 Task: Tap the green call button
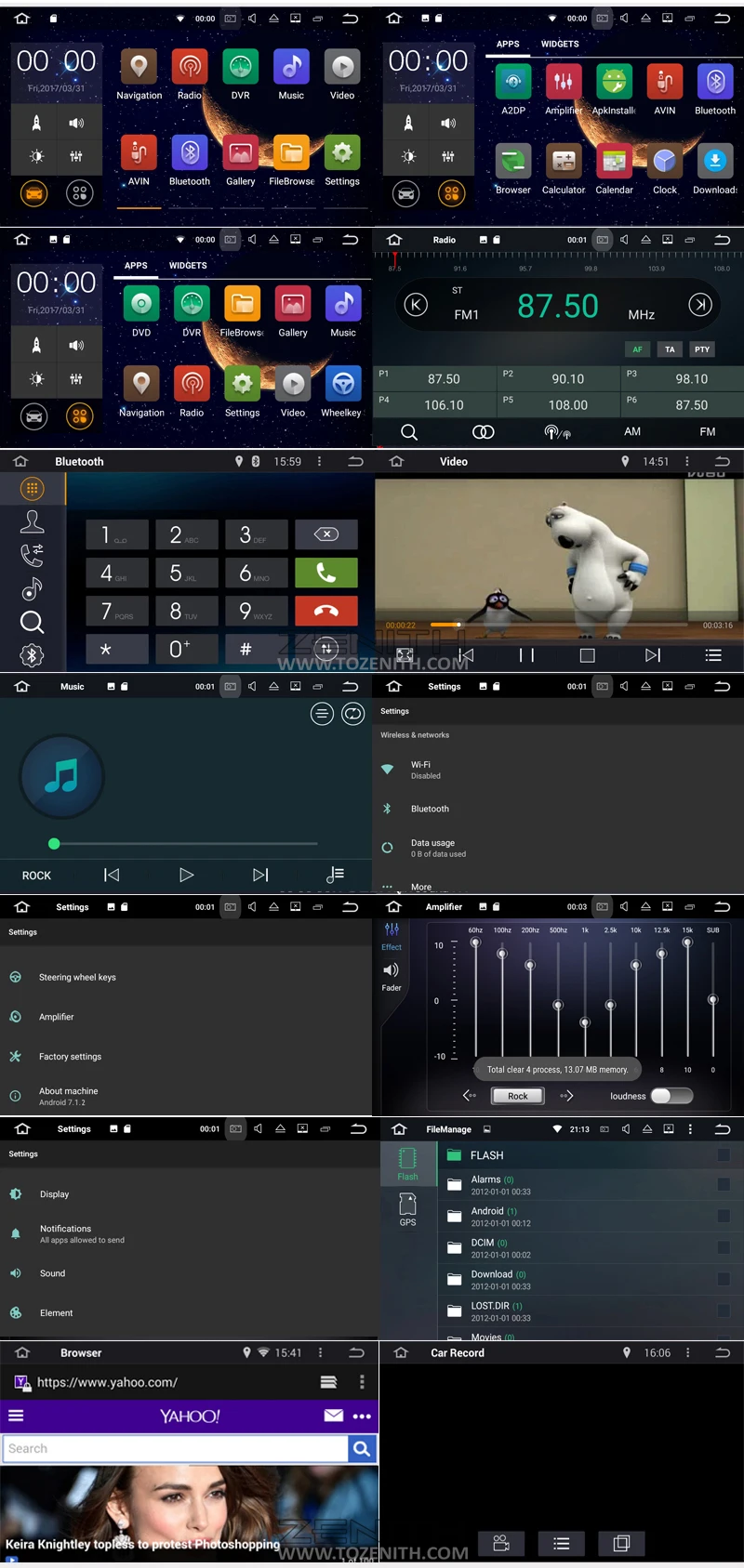[x=326, y=573]
